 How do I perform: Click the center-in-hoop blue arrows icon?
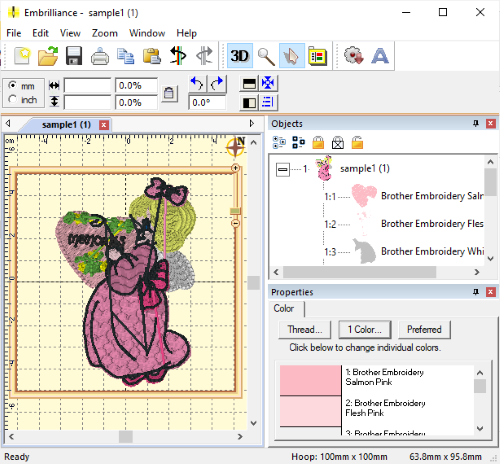(268, 83)
